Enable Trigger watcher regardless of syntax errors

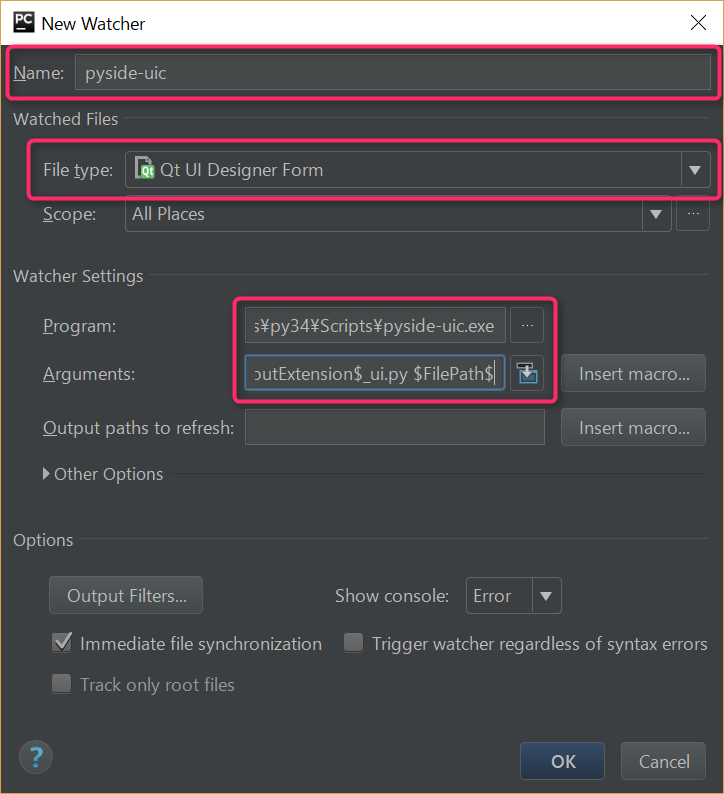point(353,643)
